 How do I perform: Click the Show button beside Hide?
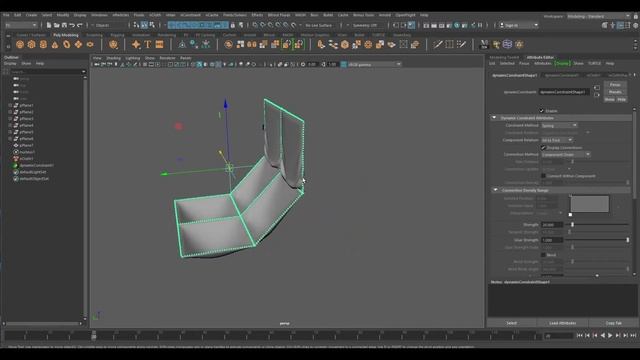[609, 99]
